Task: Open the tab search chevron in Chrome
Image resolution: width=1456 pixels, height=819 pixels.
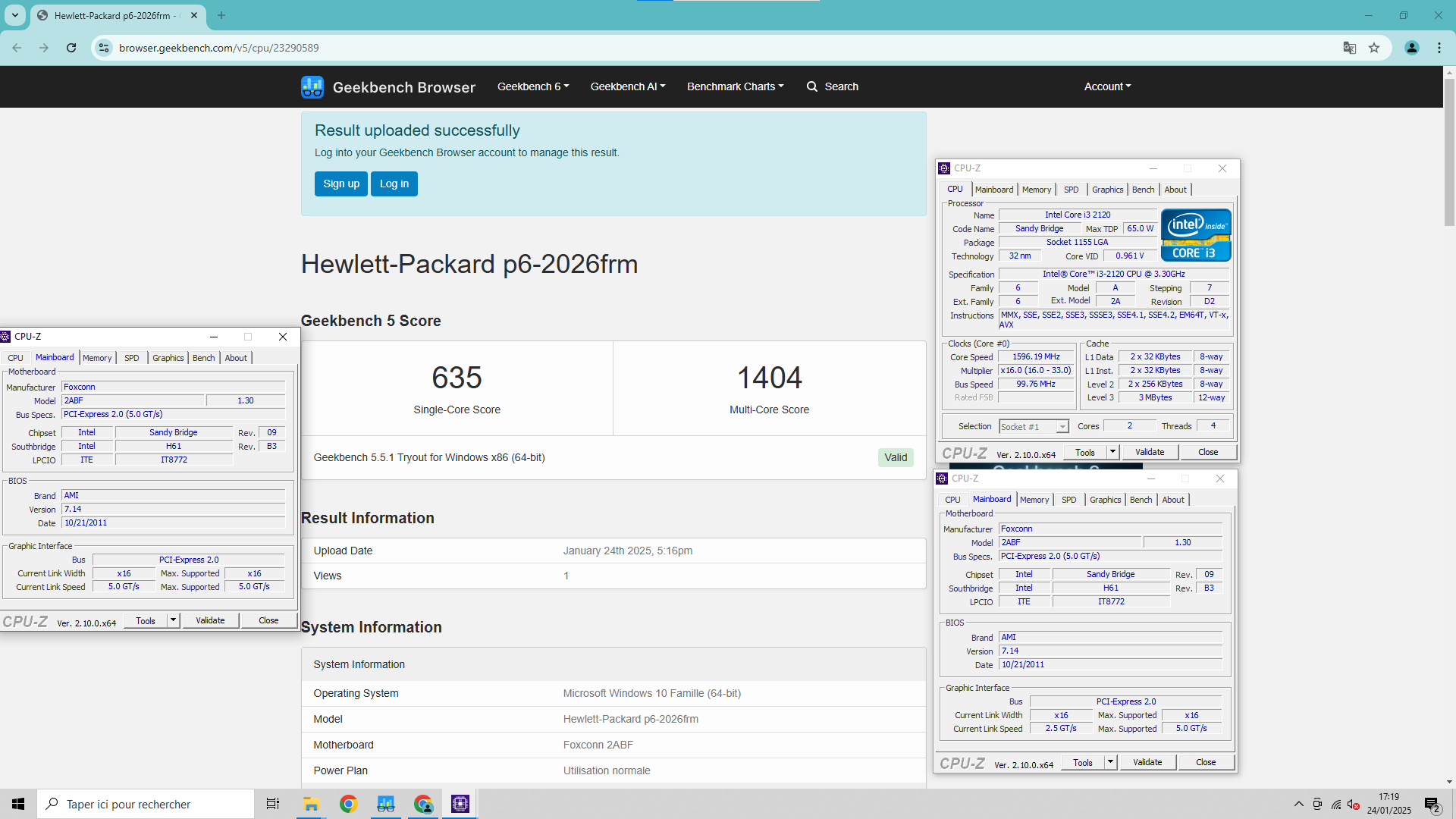Action: 15,15
